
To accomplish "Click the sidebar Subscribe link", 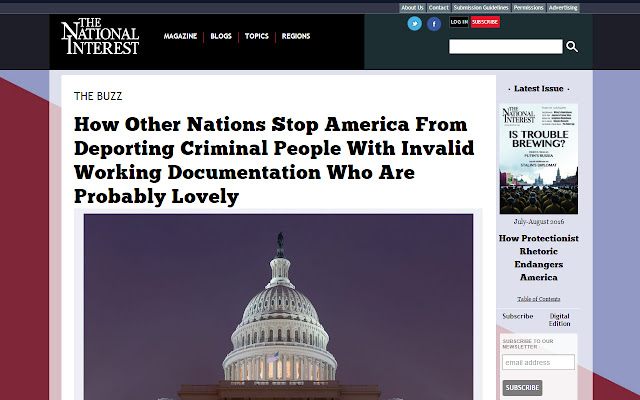I will point(518,316).
